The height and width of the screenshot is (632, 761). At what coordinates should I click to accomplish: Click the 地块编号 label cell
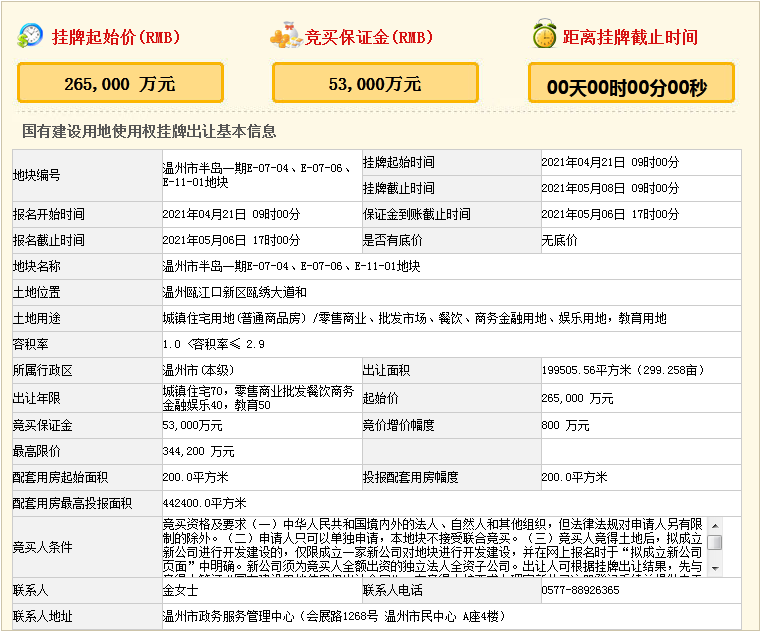pos(87,175)
